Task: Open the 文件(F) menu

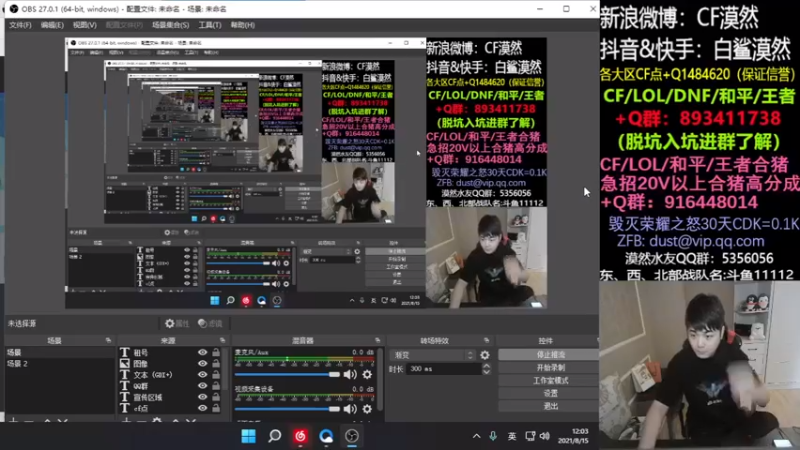Action: click(20, 25)
